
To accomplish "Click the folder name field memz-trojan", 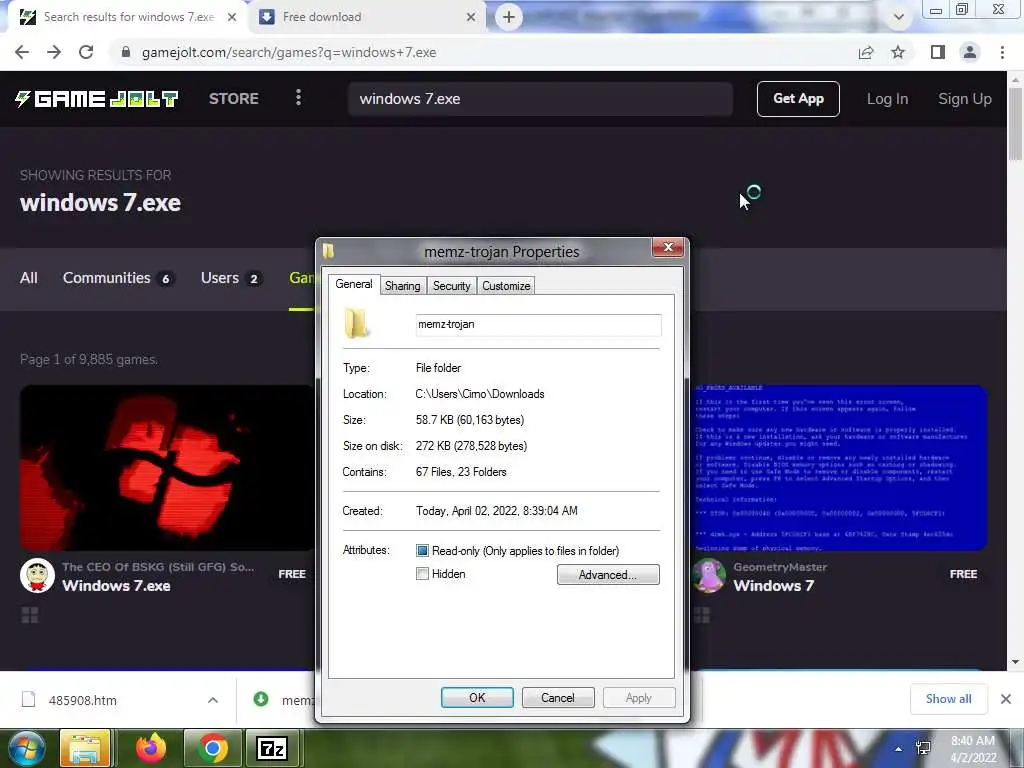I will pos(538,325).
